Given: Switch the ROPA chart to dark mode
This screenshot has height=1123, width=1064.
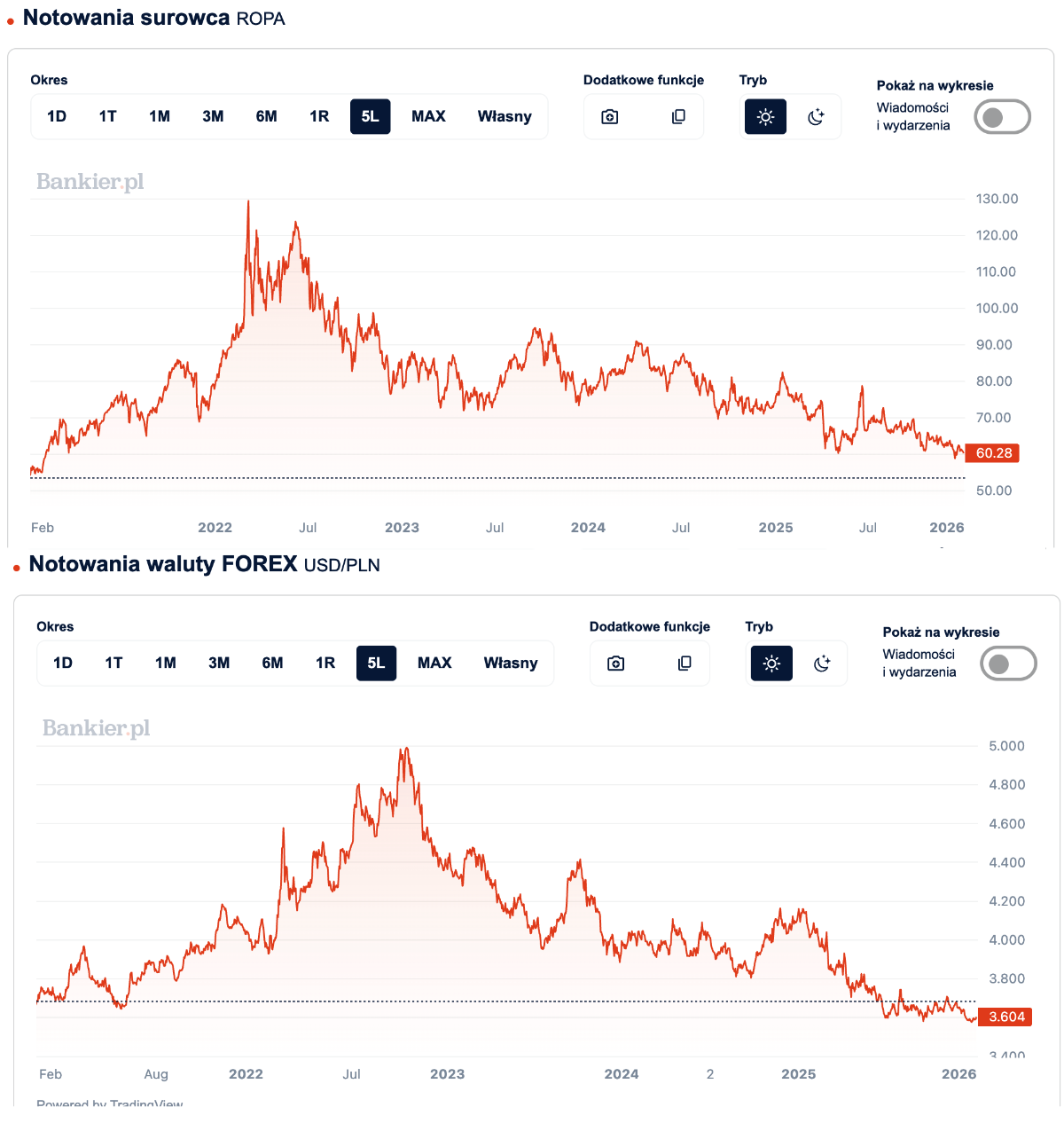Looking at the screenshot, I should click(x=816, y=117).
